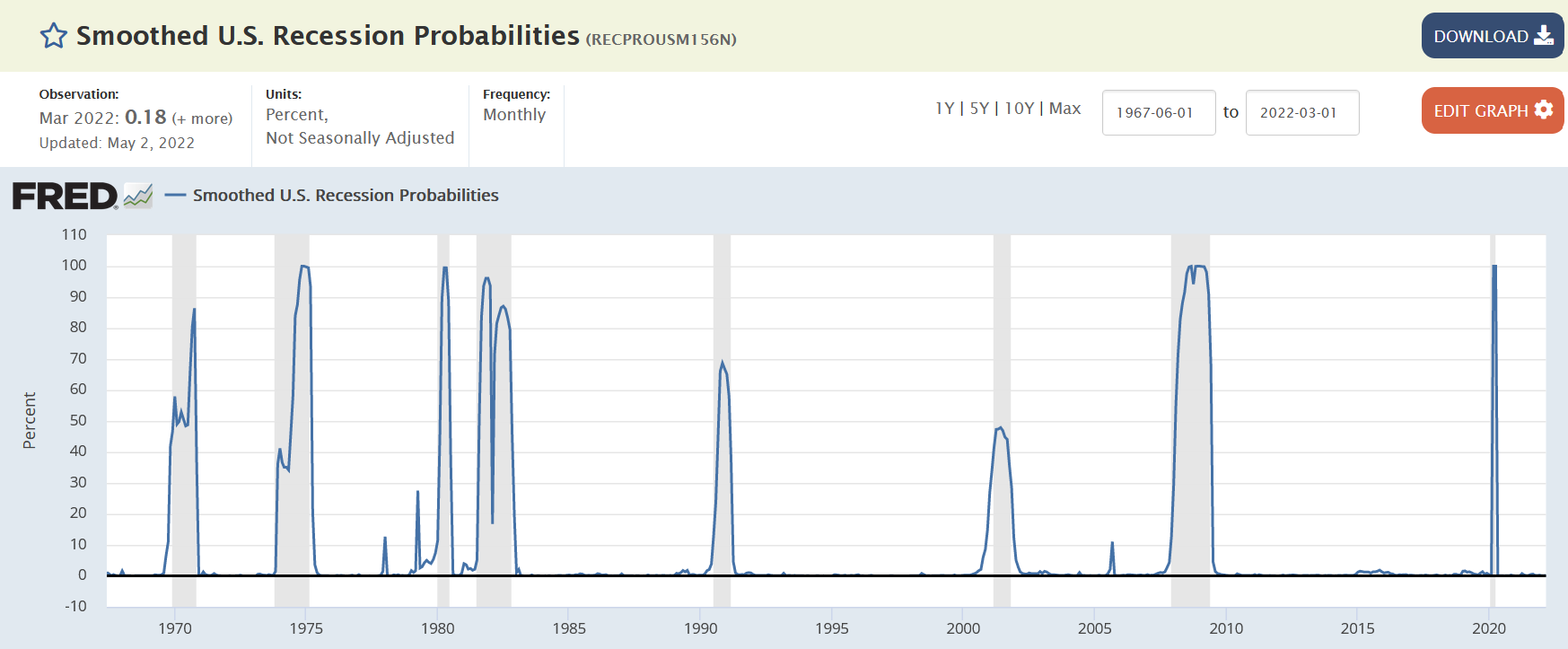The width and height of the screenshot is (1568, 649).
Task: Click the Percent y-axis title
Action: pos(30,420)
